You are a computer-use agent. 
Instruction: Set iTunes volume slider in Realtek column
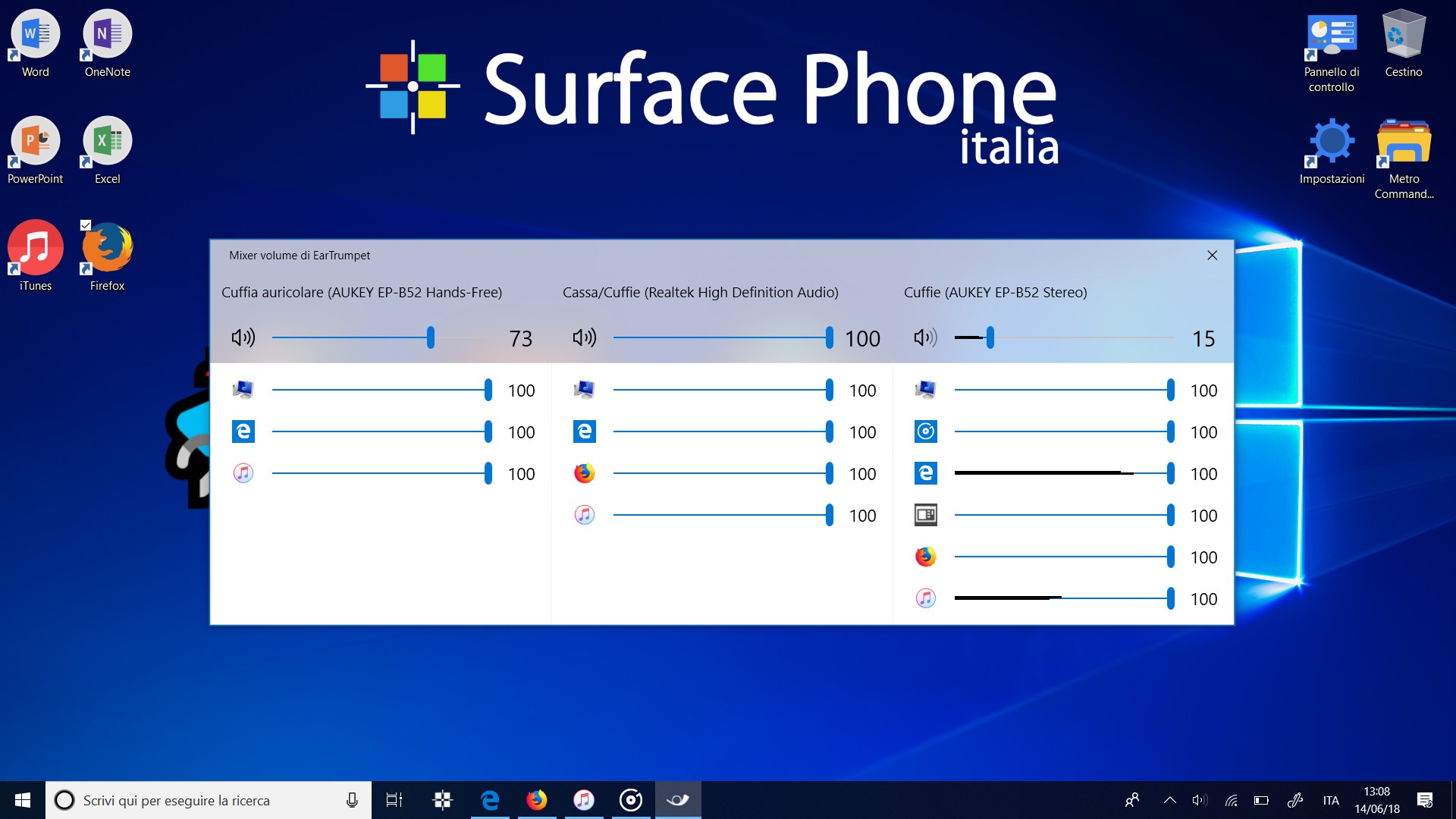coord(723,515)
